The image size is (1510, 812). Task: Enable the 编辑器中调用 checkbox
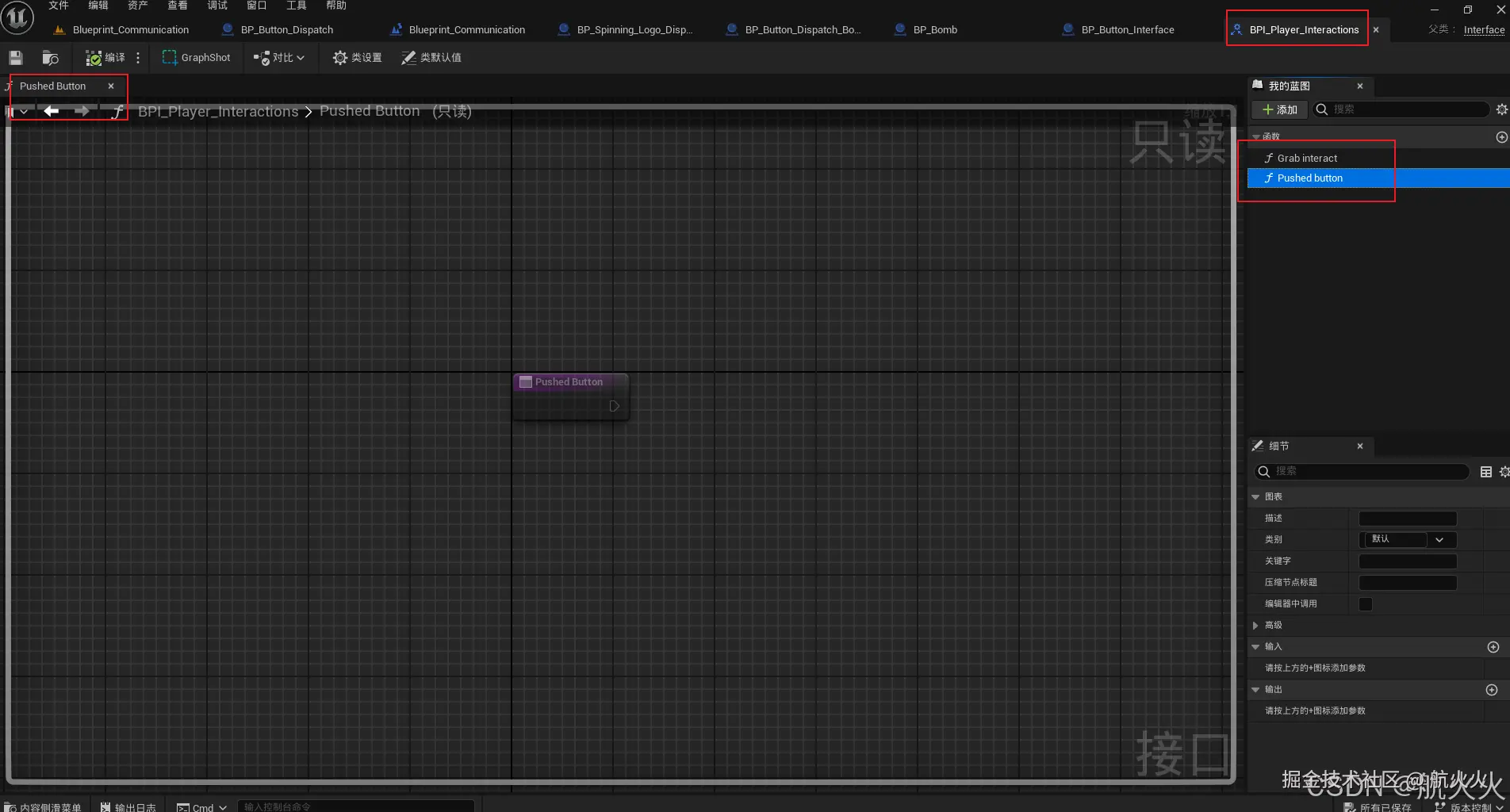(x=1366, y=603)
